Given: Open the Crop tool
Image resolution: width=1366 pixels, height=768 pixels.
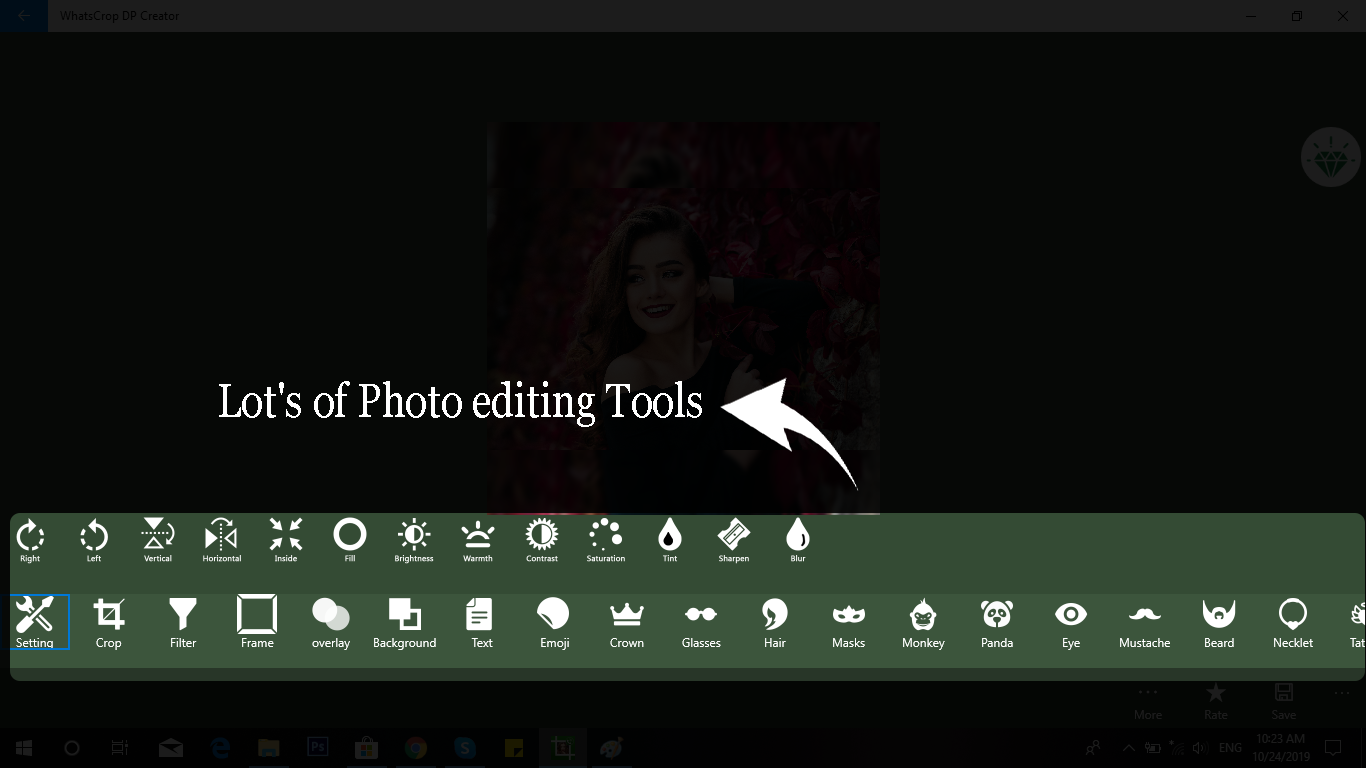Looking at the screenshot, I should (x=109, y=622).
